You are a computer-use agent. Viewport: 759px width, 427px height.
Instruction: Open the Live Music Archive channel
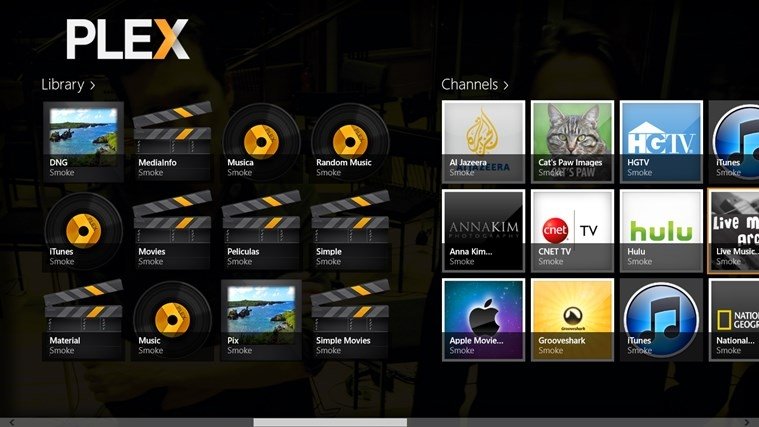734,231
